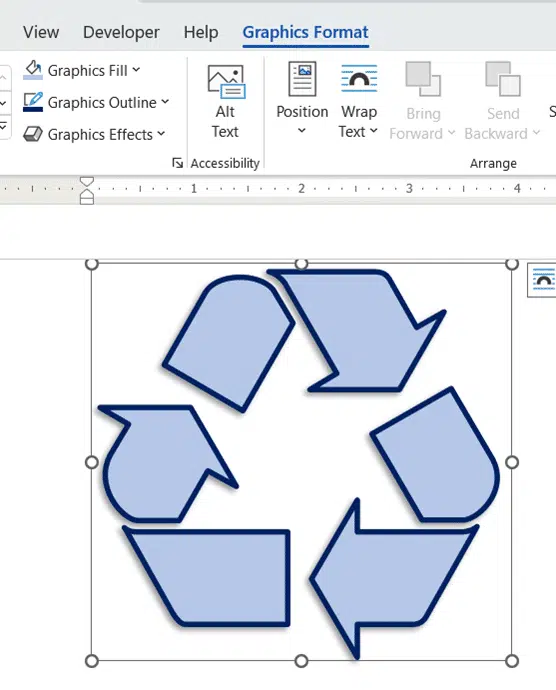
Task: Click the Graphics Effects icon
Action: pos(33,134)
